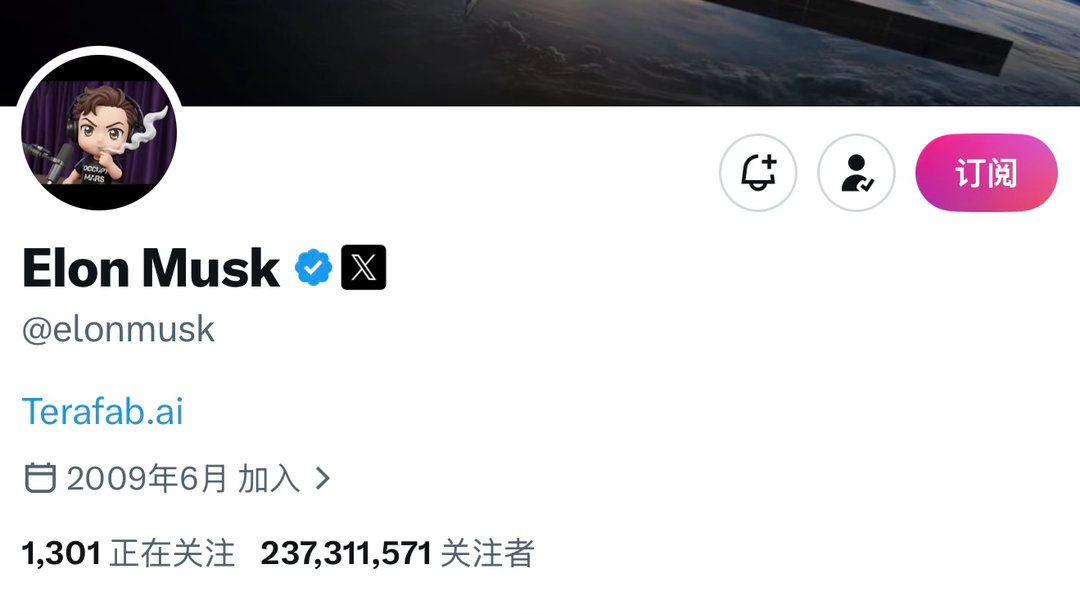Open the Terafab.ai link
This screenshot has height=614, width=1080.
click(103, 411)
